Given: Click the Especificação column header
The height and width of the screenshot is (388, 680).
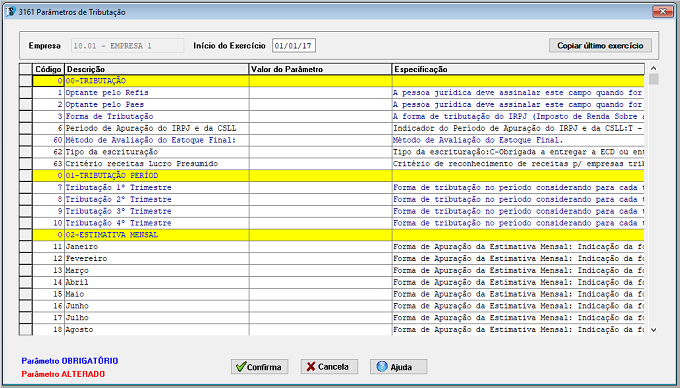Looking at the screenshot, I should point(518,69).
